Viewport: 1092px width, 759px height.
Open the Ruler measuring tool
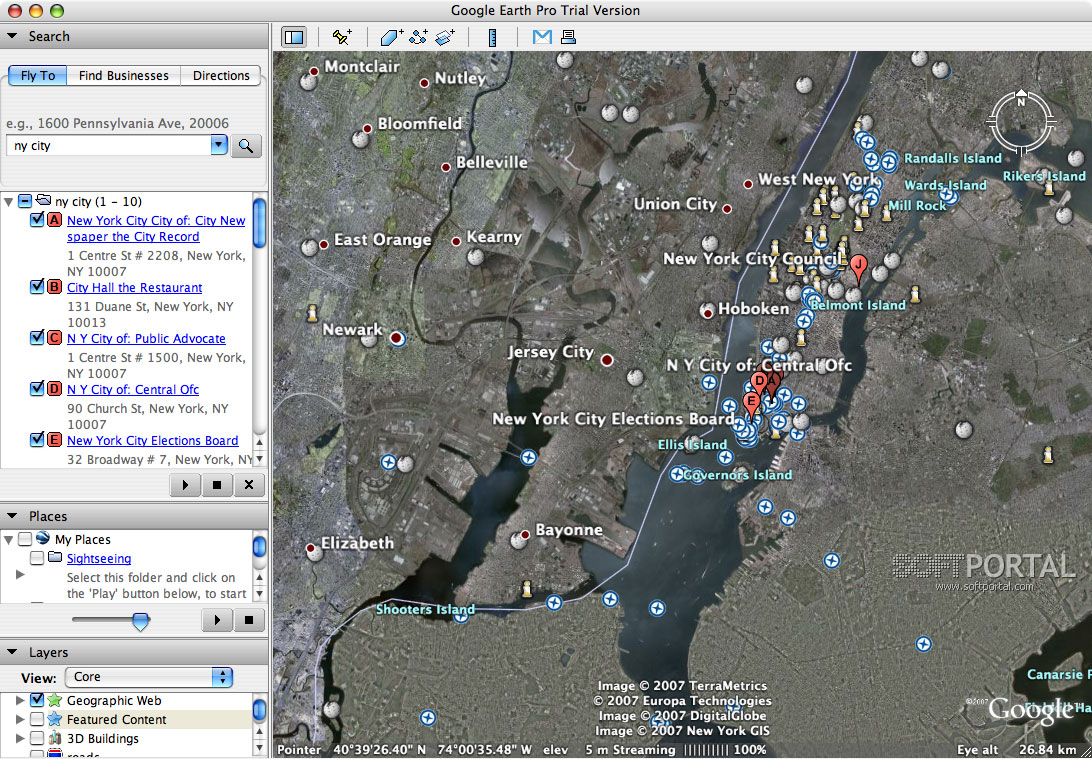click(x=492, y=37)
